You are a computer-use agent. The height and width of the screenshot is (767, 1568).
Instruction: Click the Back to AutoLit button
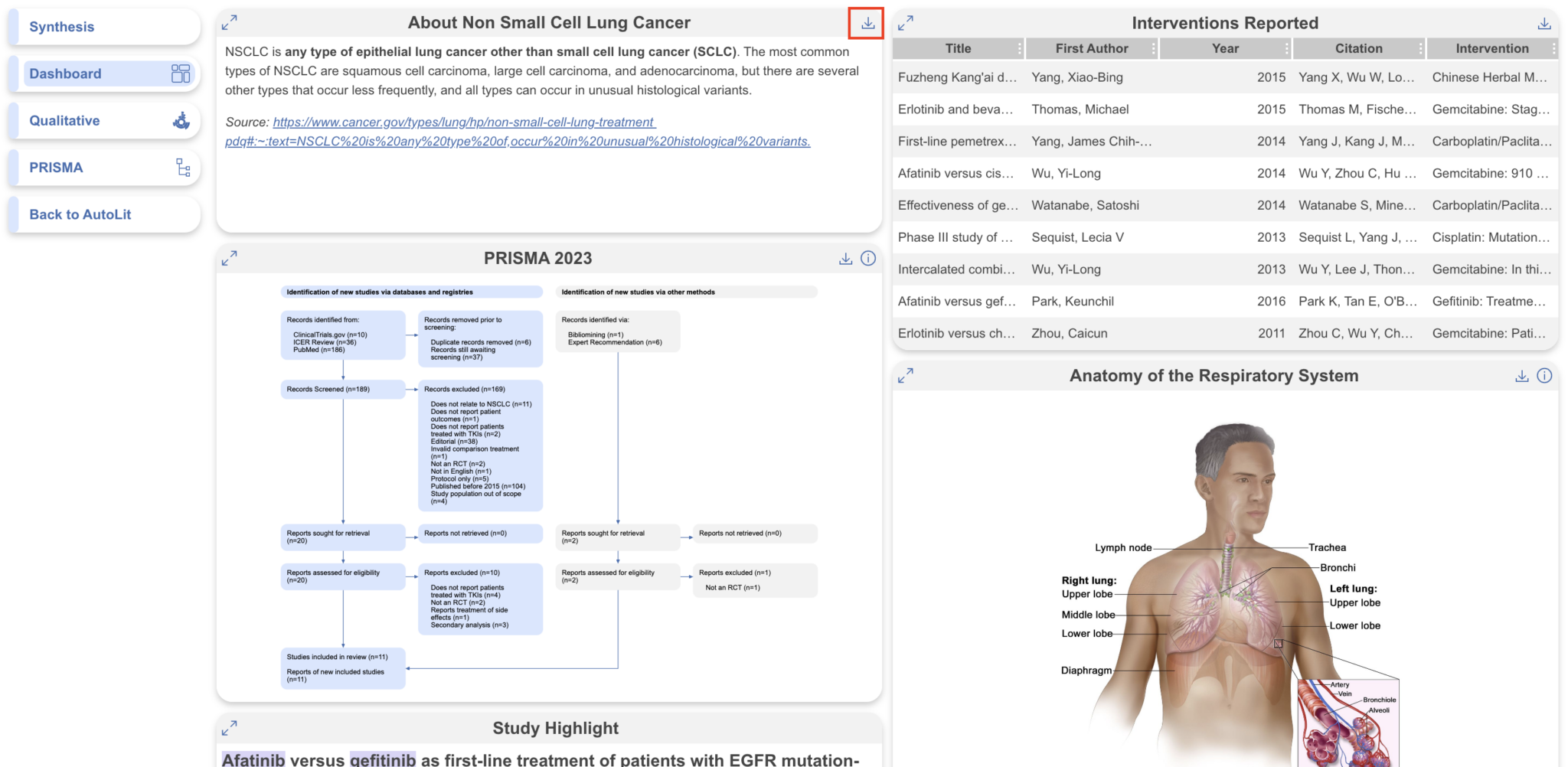[x=80, y=214]
